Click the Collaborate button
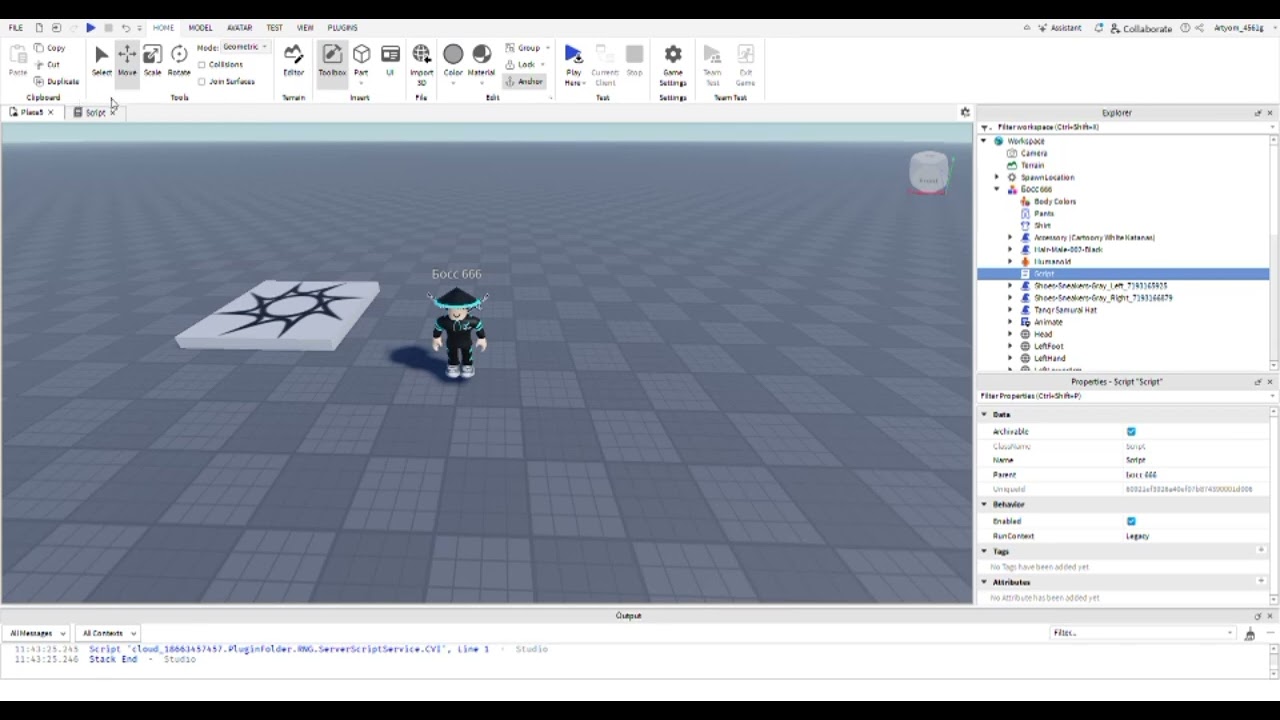Screen dimensions: 1280x720 point(1140,28)
